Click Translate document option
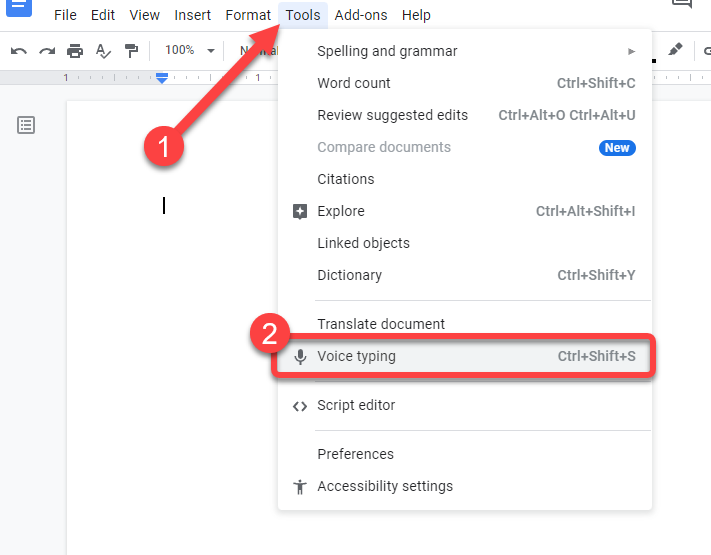 (381, 324)
